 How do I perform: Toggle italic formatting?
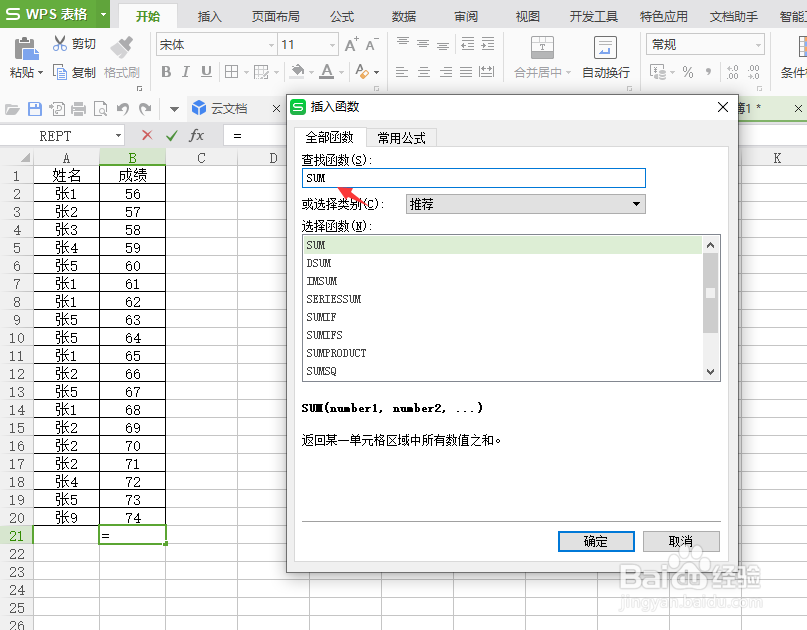(x=184, y=72)
